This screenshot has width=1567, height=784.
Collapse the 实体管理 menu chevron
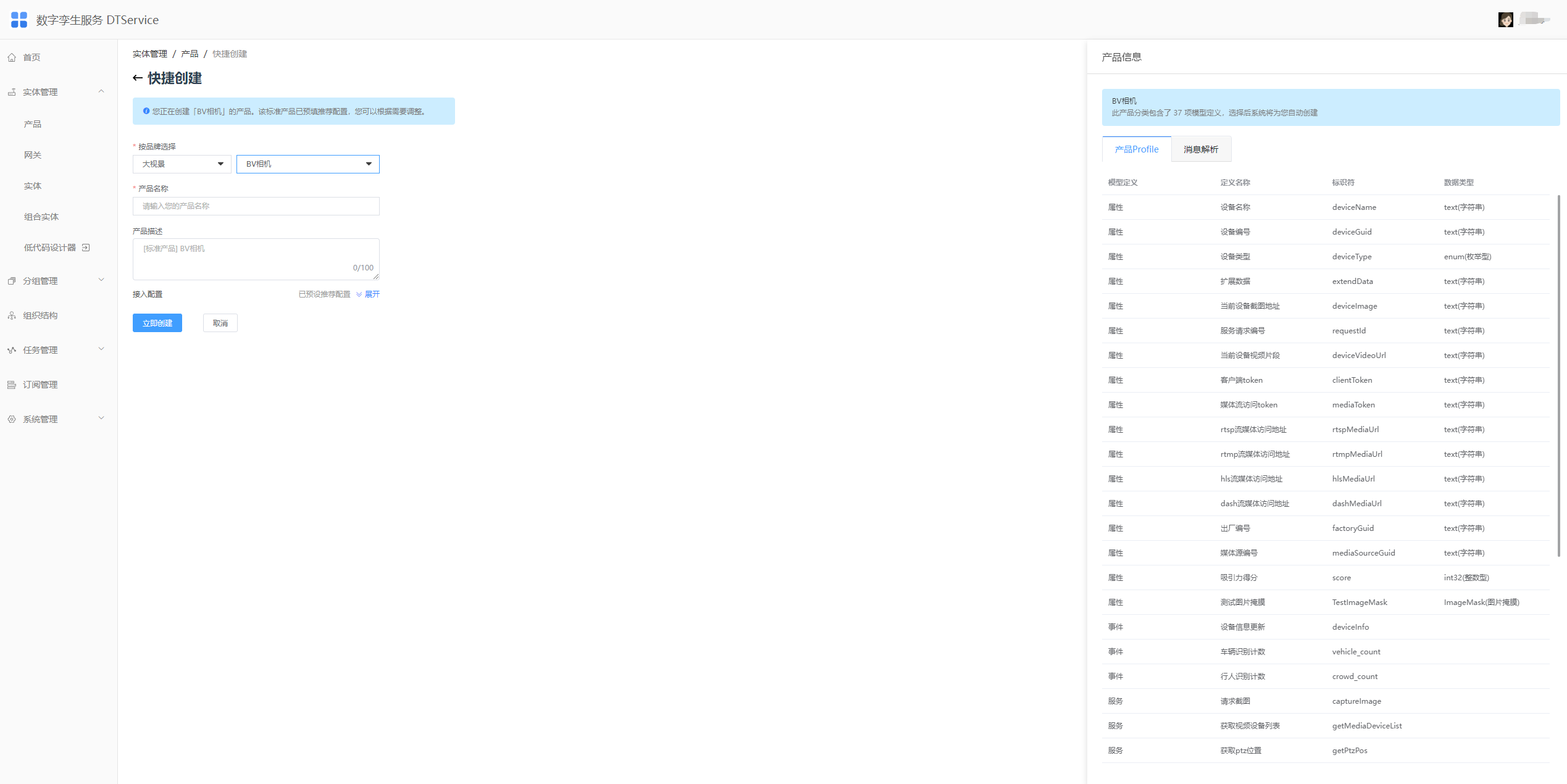pyautogui.click(x=101, y=91)
